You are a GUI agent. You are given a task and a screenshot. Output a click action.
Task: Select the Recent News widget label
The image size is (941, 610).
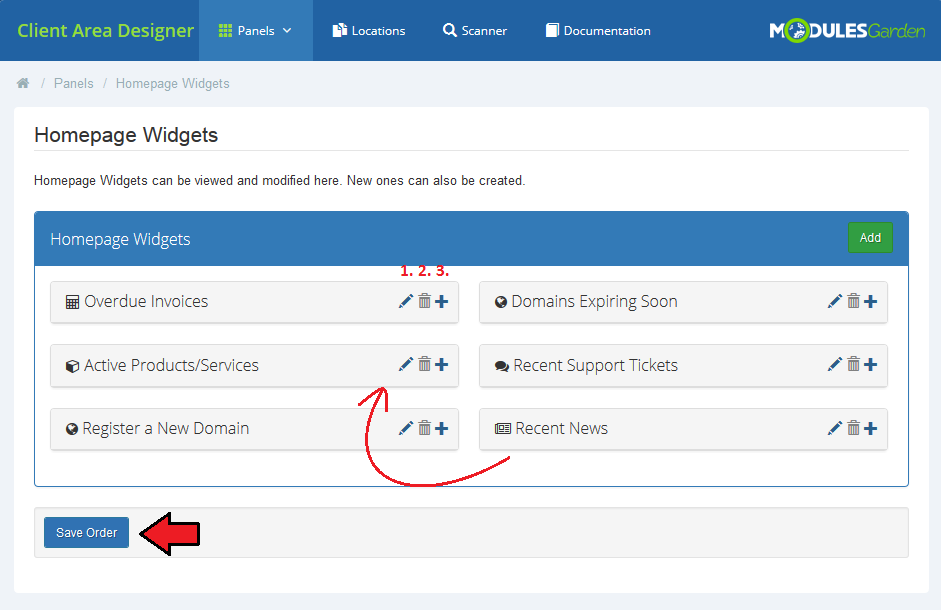pos(561,428)
